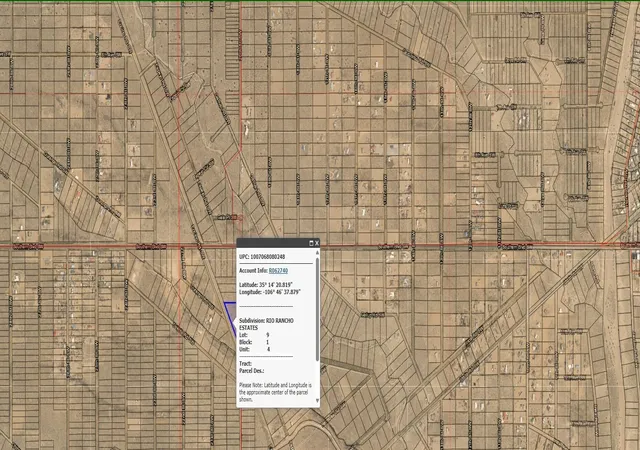The height and width of the screenshot is (450, 640).
Task: Click the small red circle map marker
Action: [x=240, y=218]
